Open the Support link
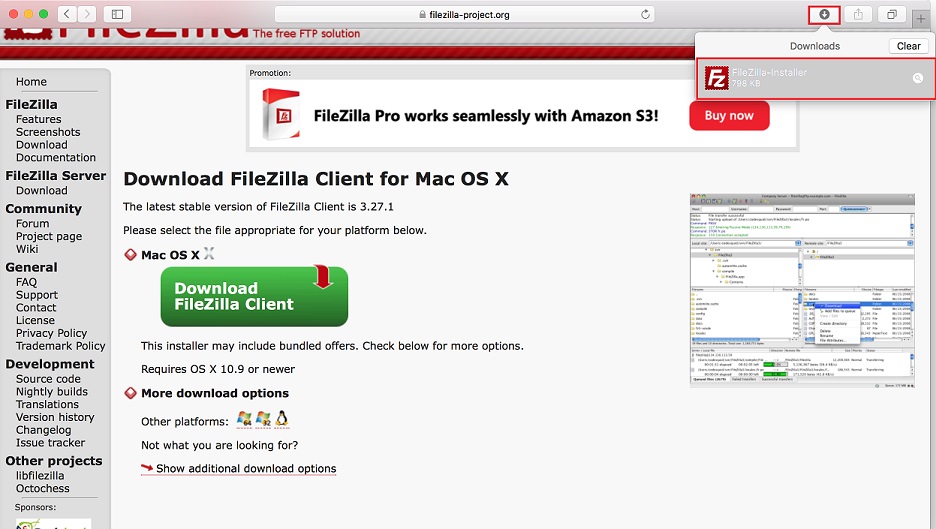 37,295
